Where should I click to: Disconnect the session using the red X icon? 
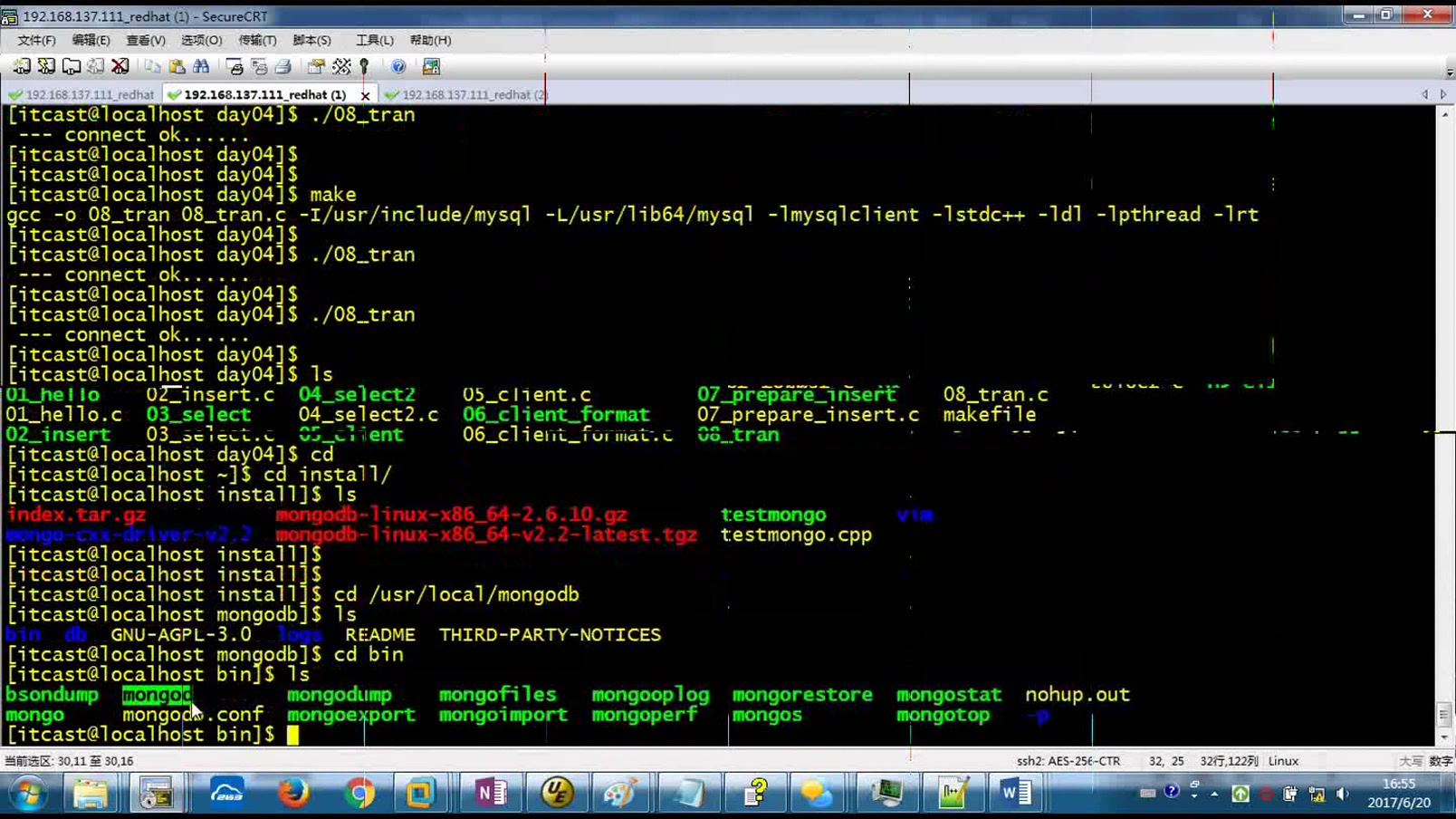(119, 65)
